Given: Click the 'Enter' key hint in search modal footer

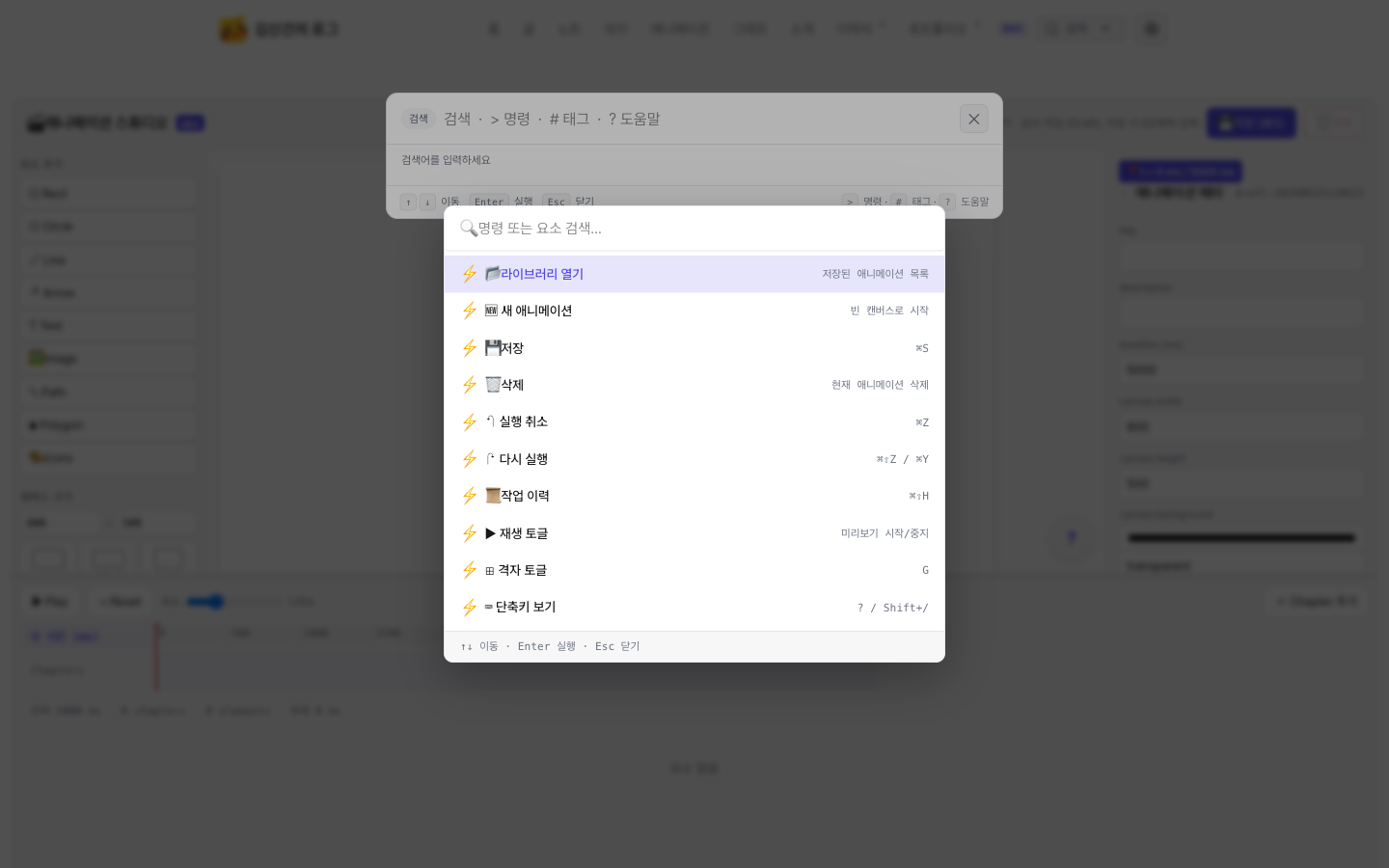Looking at the screenshot, I should (x=489, y=202).
